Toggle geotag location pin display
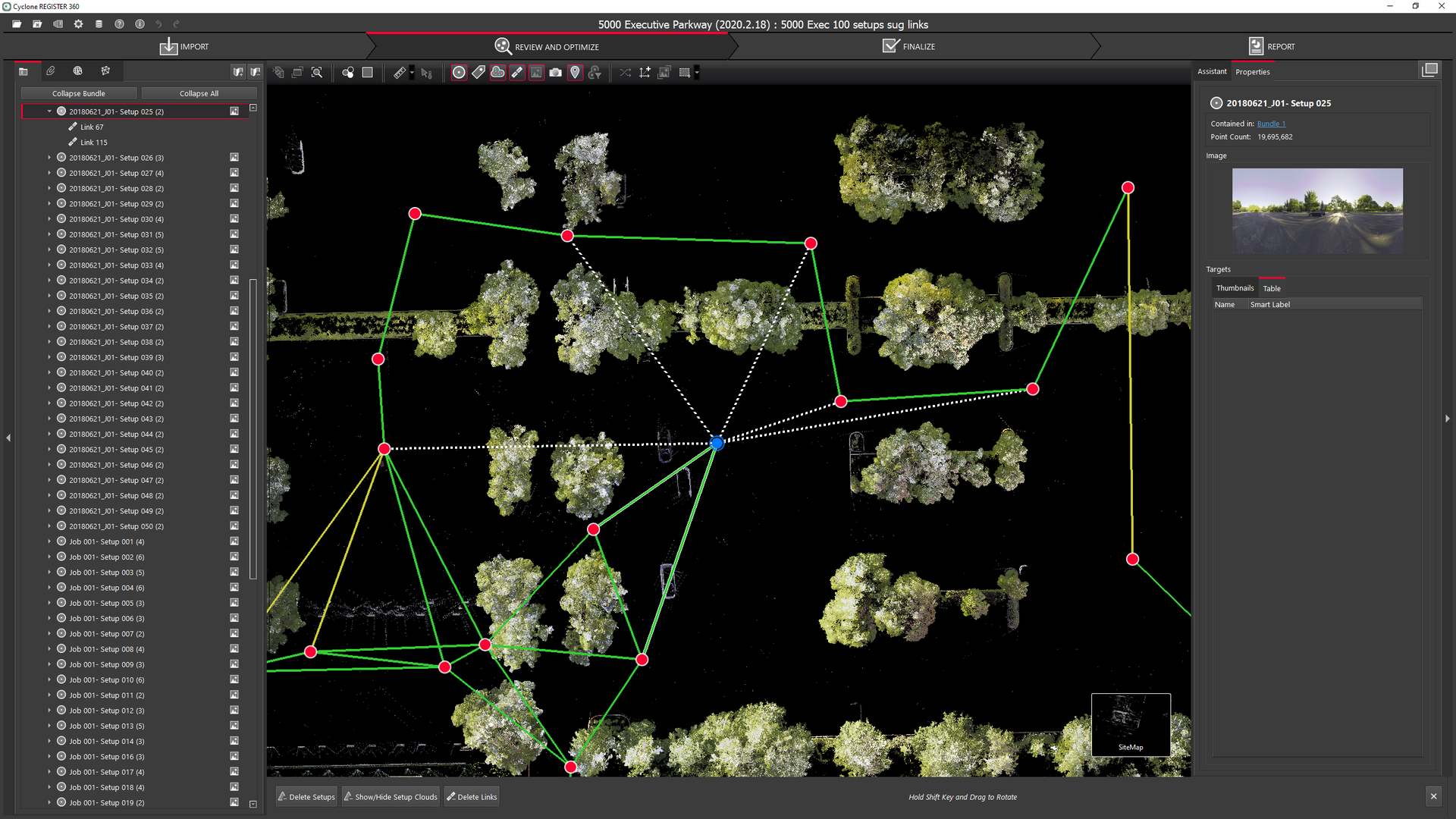Image resolution: width=1456 pixels, height=819 pixels. [x=576, y=73]
